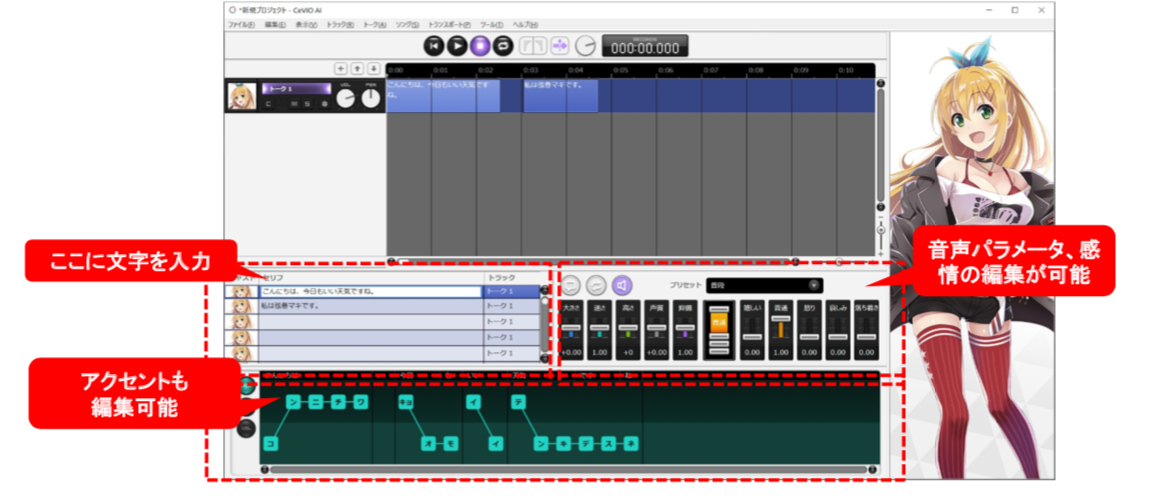Viewport: 1158px width, 501px height.
Task: Click the ワ accent node
Action: coord(361,402)
